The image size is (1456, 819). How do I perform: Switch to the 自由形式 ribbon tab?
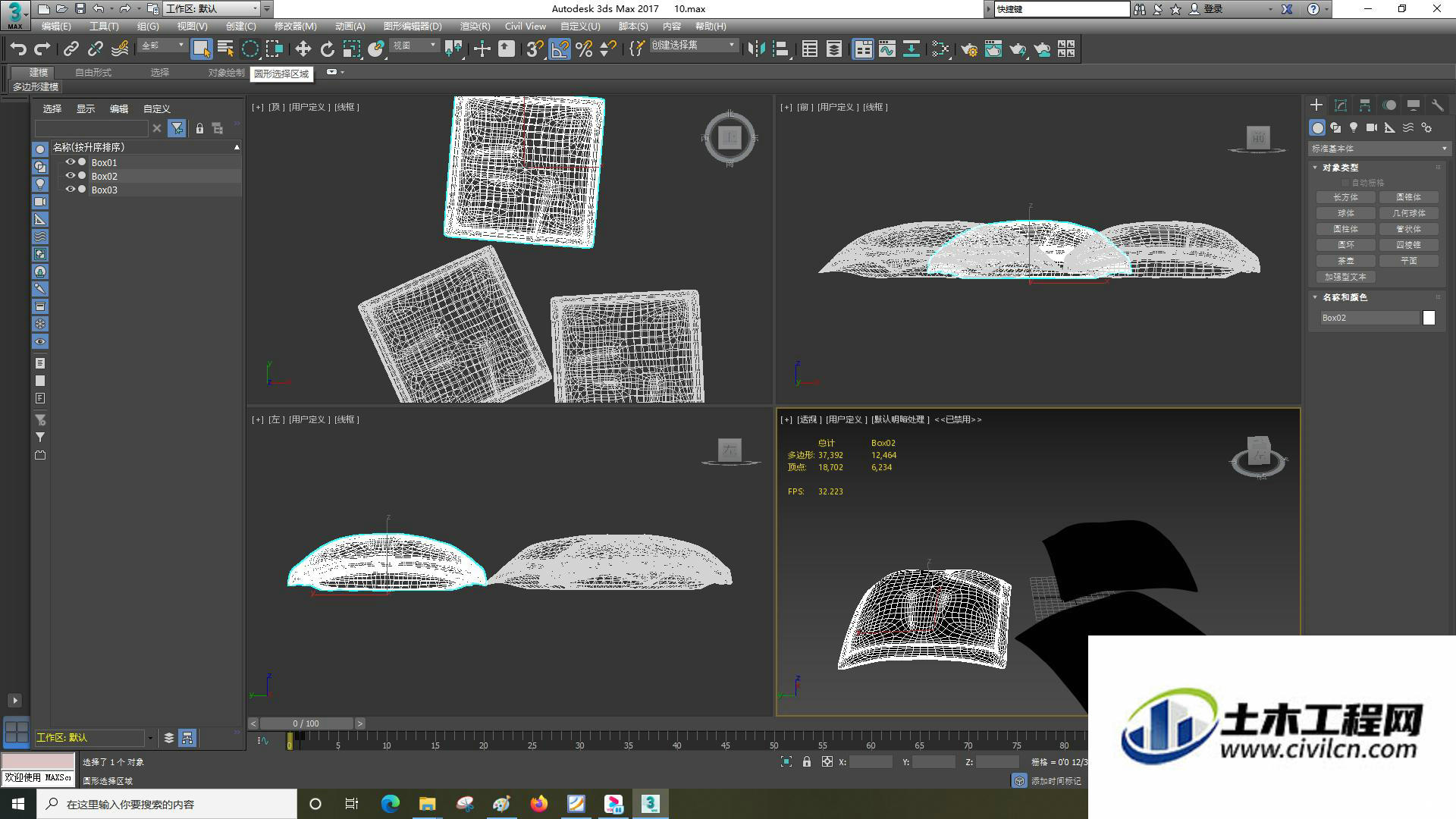93,73
